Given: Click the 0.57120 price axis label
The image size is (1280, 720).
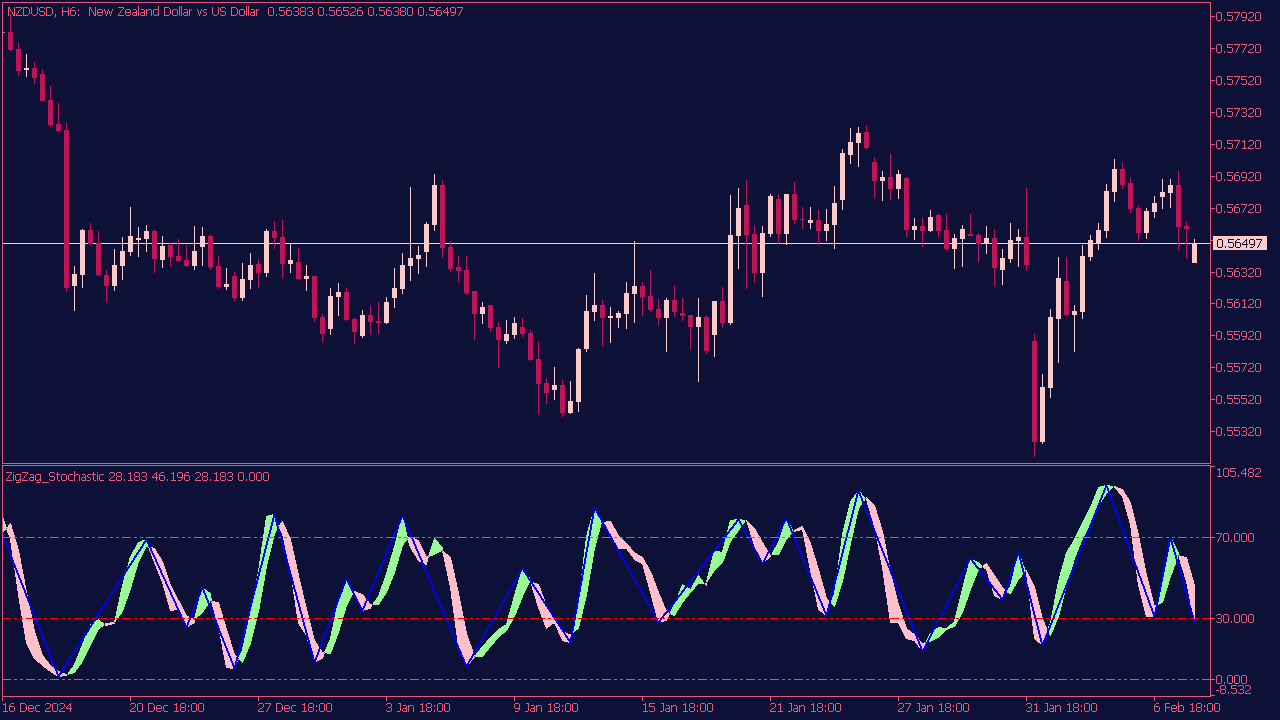Looking at the screenshot, I should [x=1240, y=145].
